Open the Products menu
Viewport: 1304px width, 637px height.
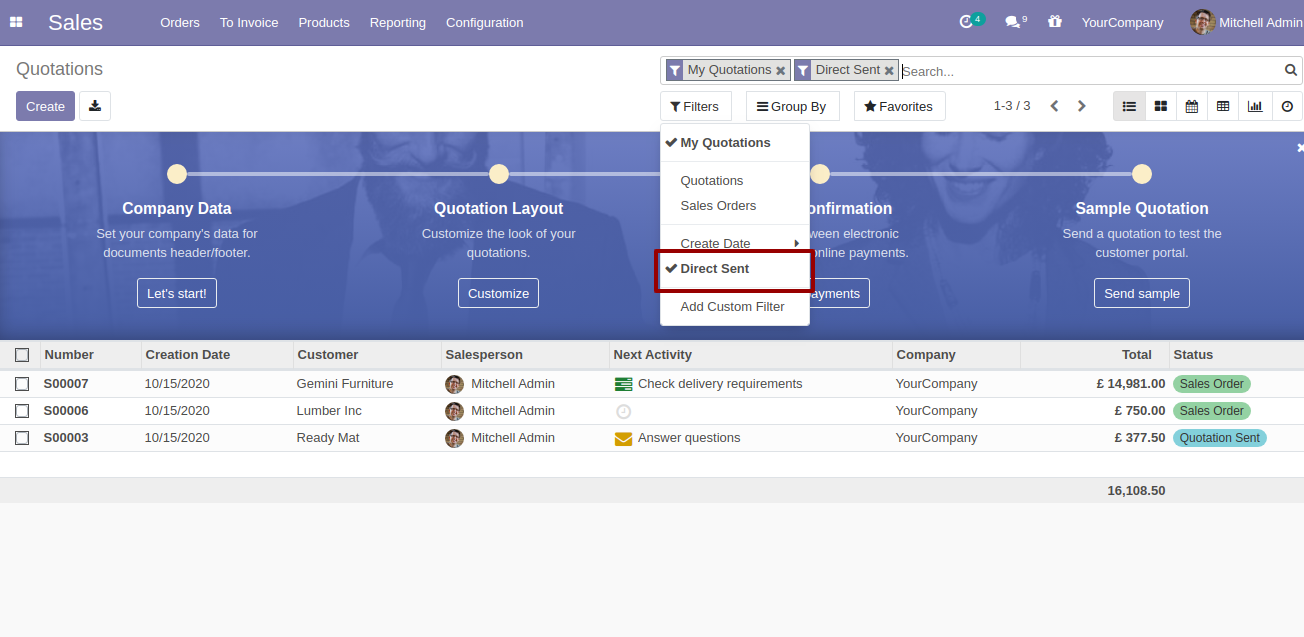tap(324, 22)
